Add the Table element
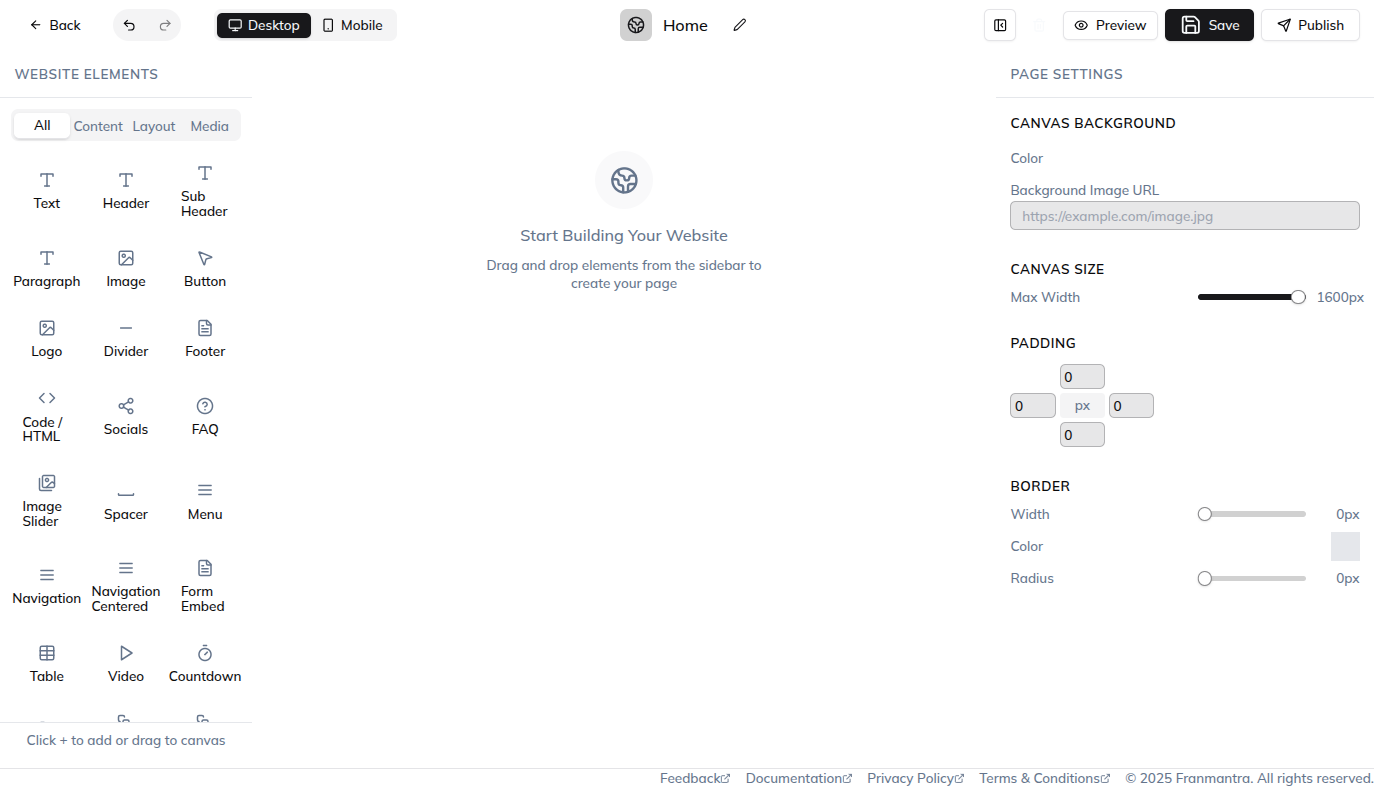The image size is (1374, 787). click(47, 664)
